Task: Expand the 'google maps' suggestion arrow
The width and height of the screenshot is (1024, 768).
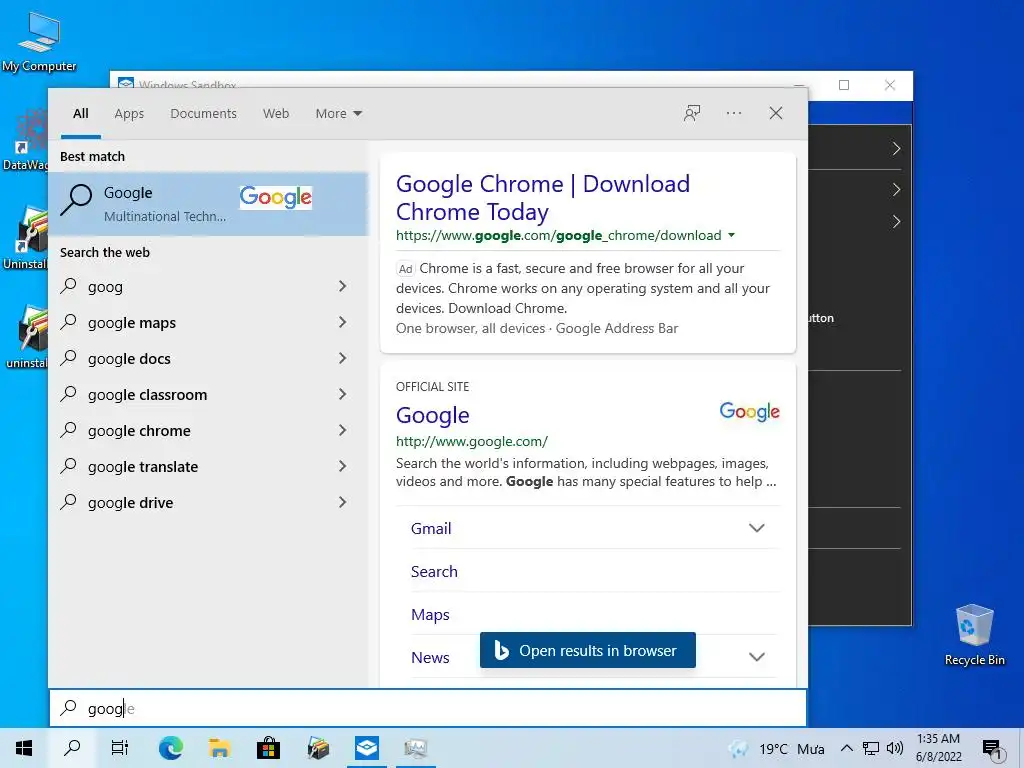Action: pos(342,322)
